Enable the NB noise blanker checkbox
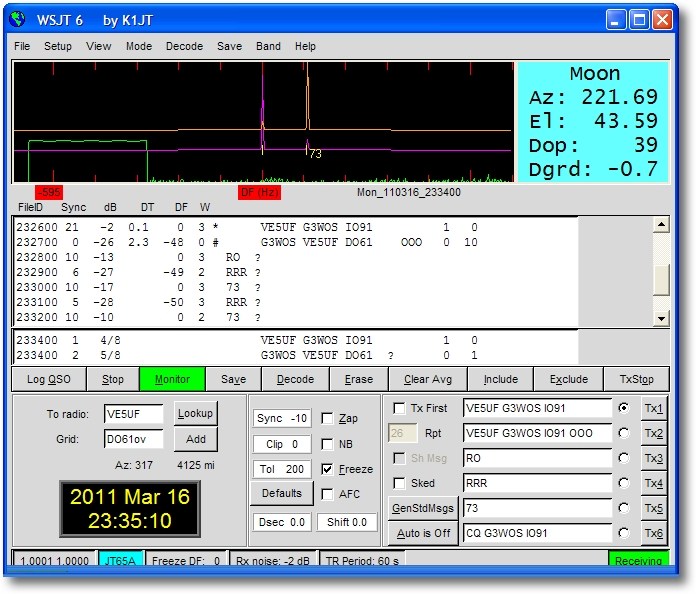Viewport: 696px width, 594px height. [x=328, y=444]
